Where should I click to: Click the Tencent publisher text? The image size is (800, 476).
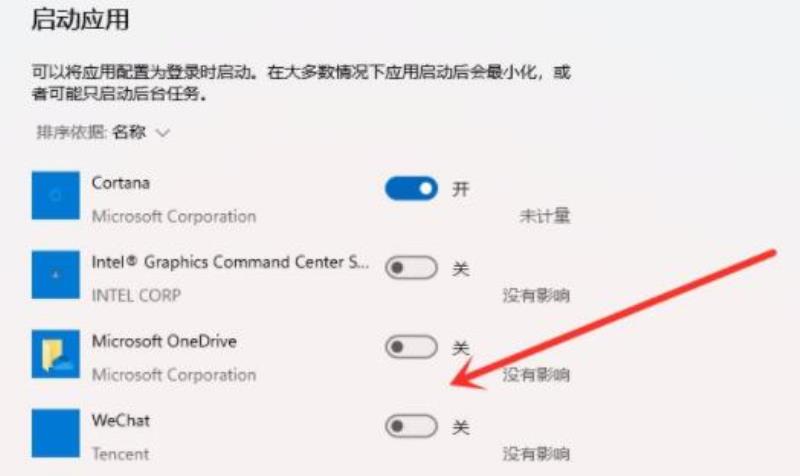(x=120, y=454)
